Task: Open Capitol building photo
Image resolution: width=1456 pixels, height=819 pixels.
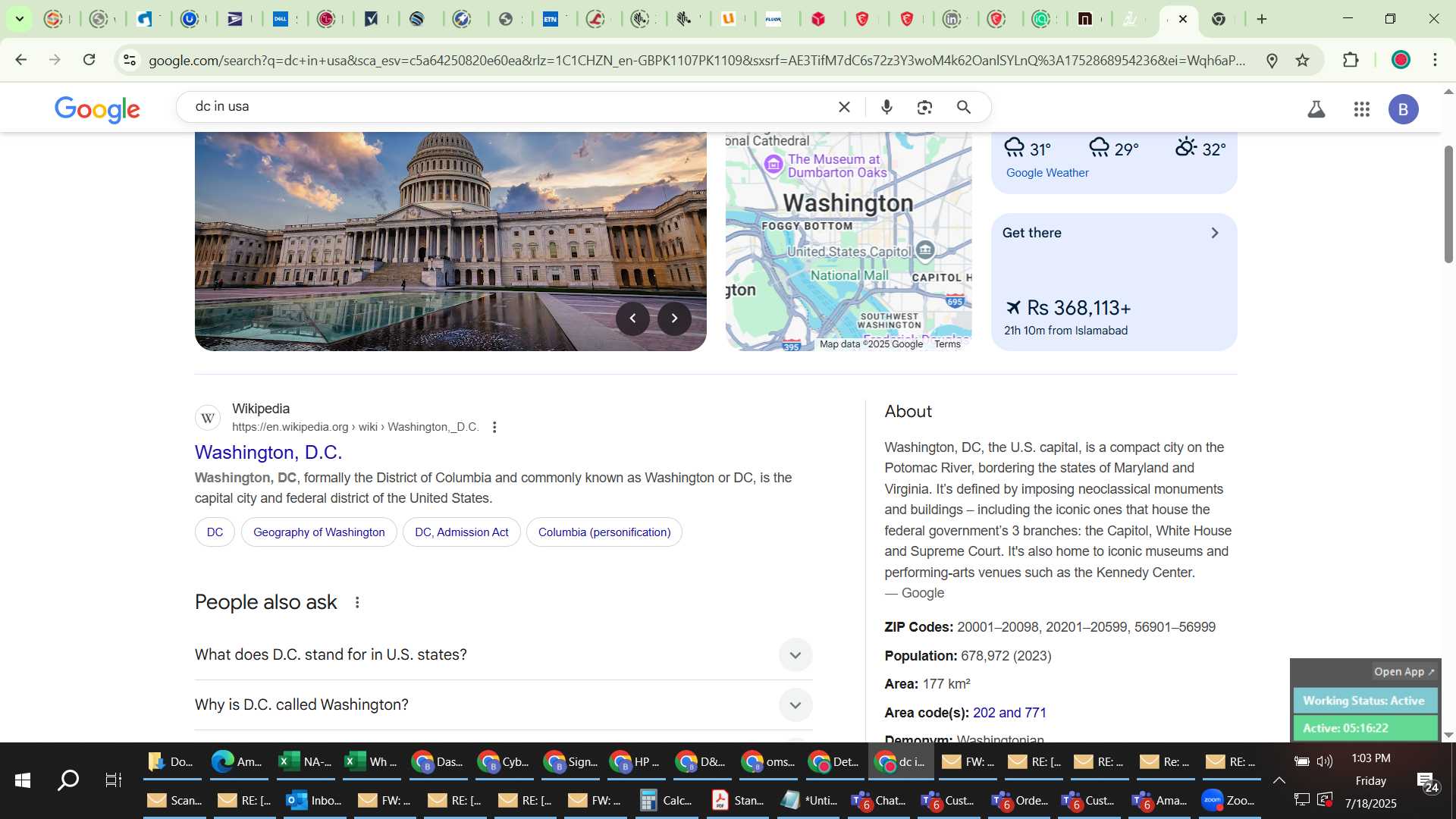Action: pos(450,241)
